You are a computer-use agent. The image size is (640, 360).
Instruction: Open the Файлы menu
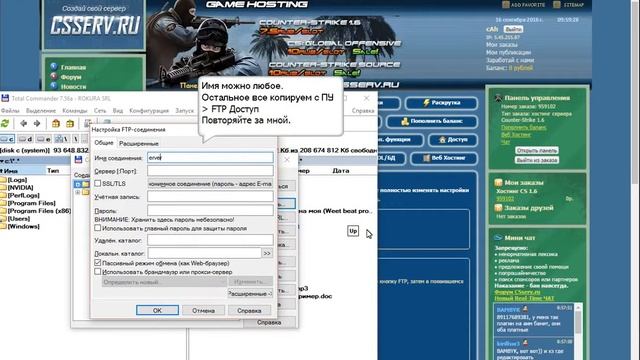[10, 111]
